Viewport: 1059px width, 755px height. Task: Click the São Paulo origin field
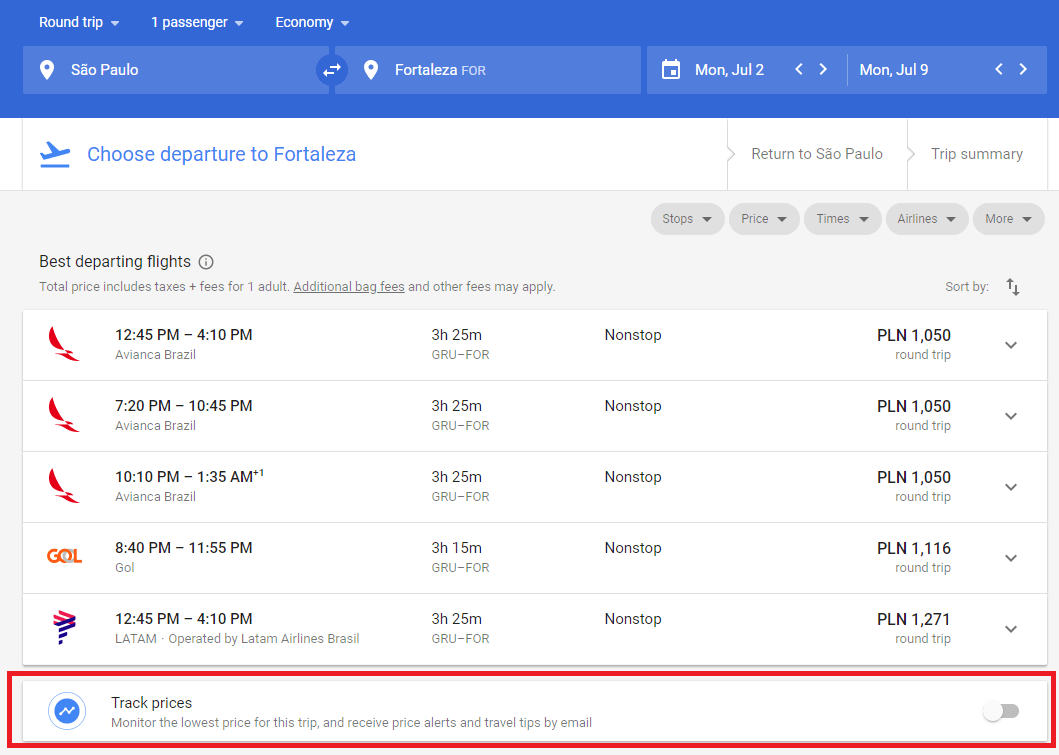[x=176, y=70]
